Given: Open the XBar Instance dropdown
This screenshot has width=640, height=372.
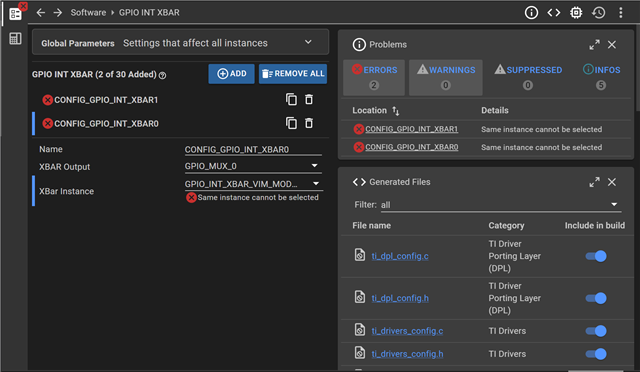Looking at the screenshot, I should 253,184.
